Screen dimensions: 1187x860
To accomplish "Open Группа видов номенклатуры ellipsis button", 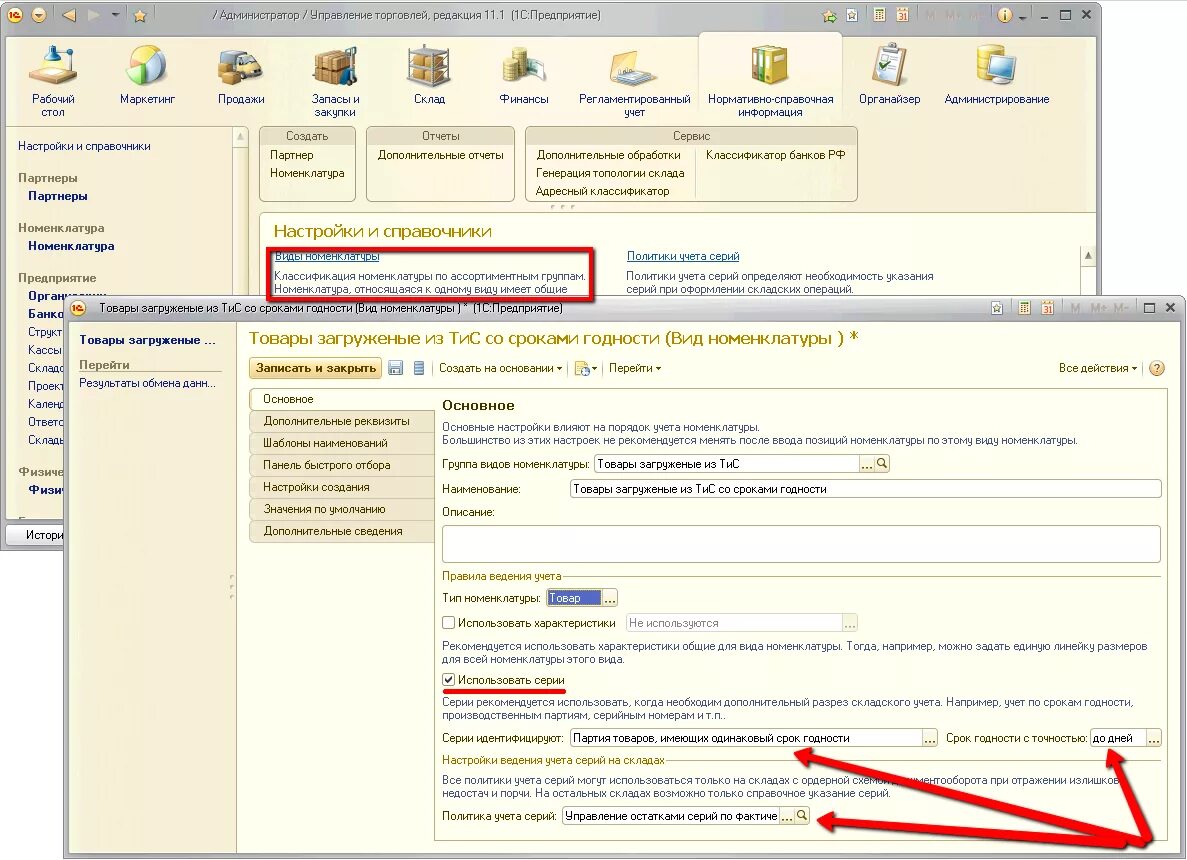I will pyautogui.click(x=867, y=464).
